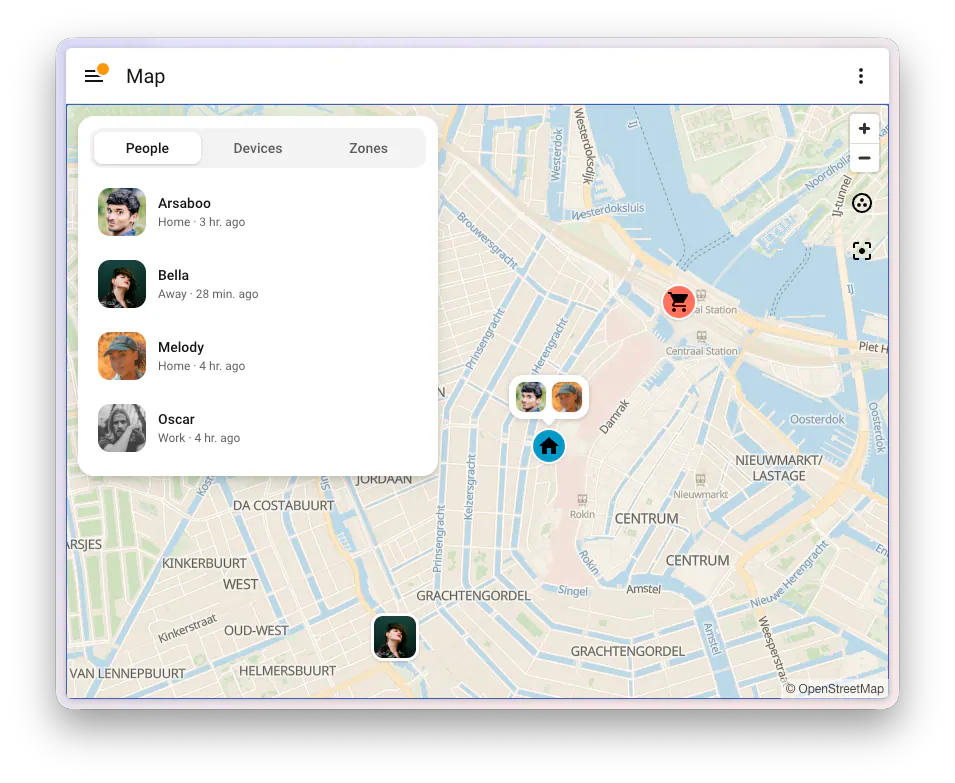The width and height of the screenshot is (955, 783).
Task: Select Oscar's avatar in the list
Action: click(x=122, y=428)
